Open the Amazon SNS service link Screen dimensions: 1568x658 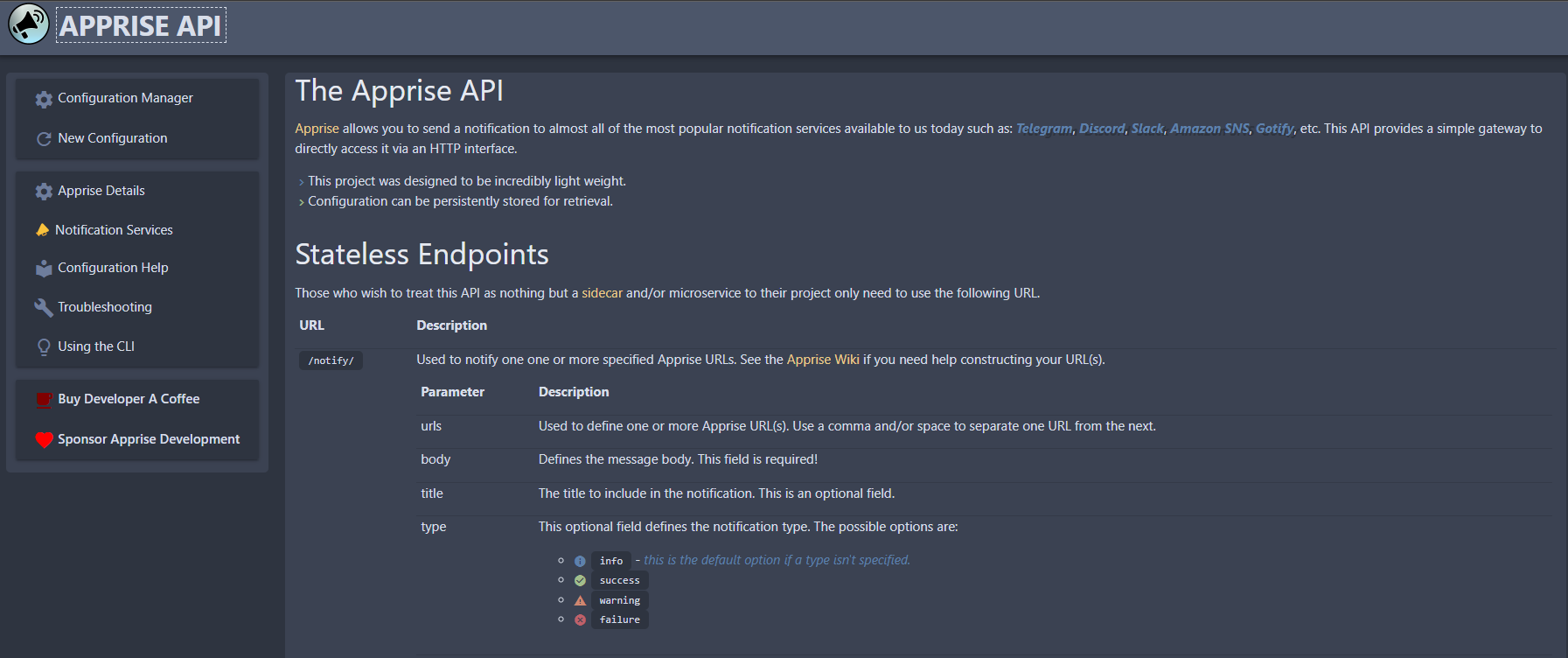pos(1209,129)
